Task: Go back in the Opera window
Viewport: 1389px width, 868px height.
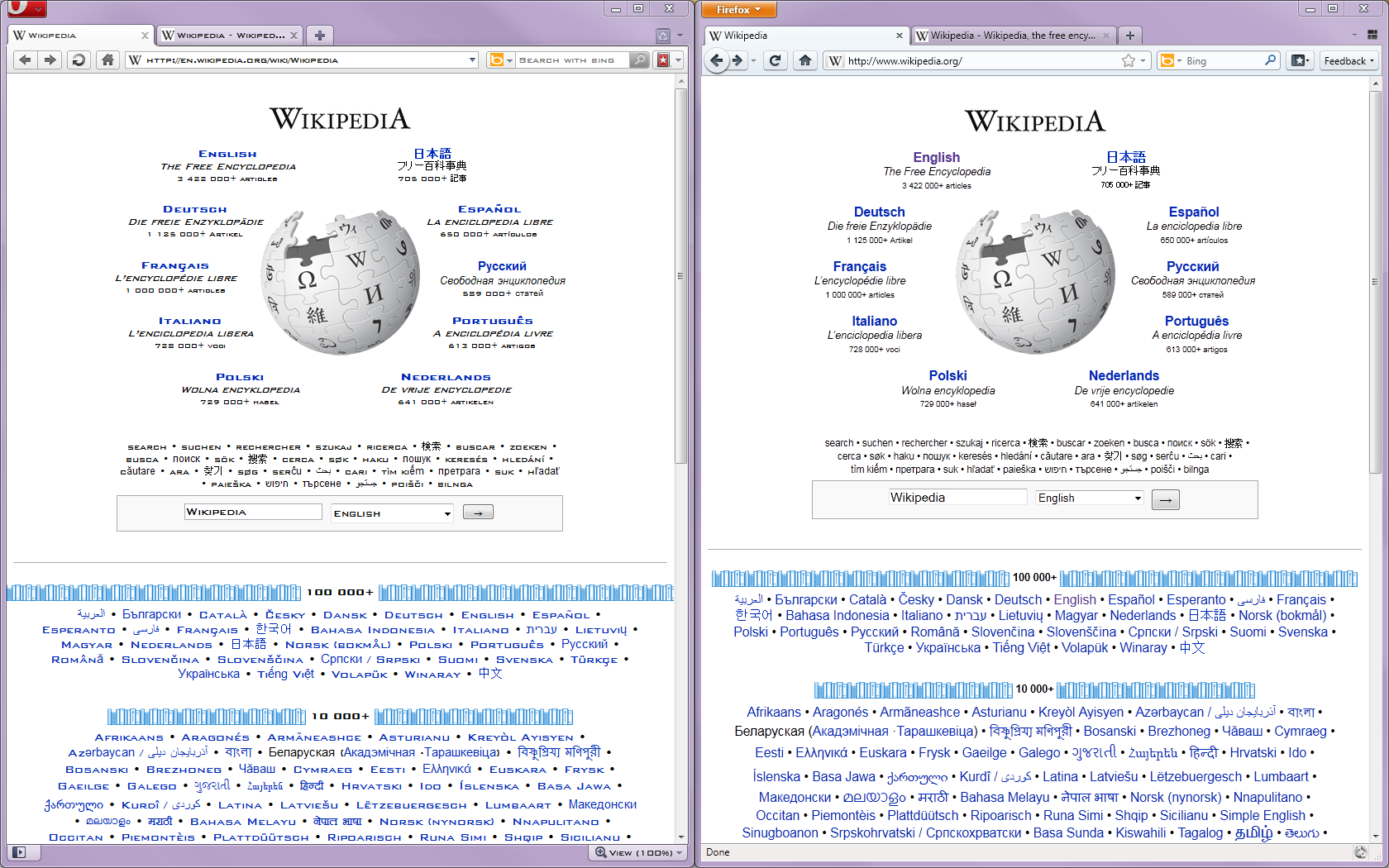Action: (26, 60)
